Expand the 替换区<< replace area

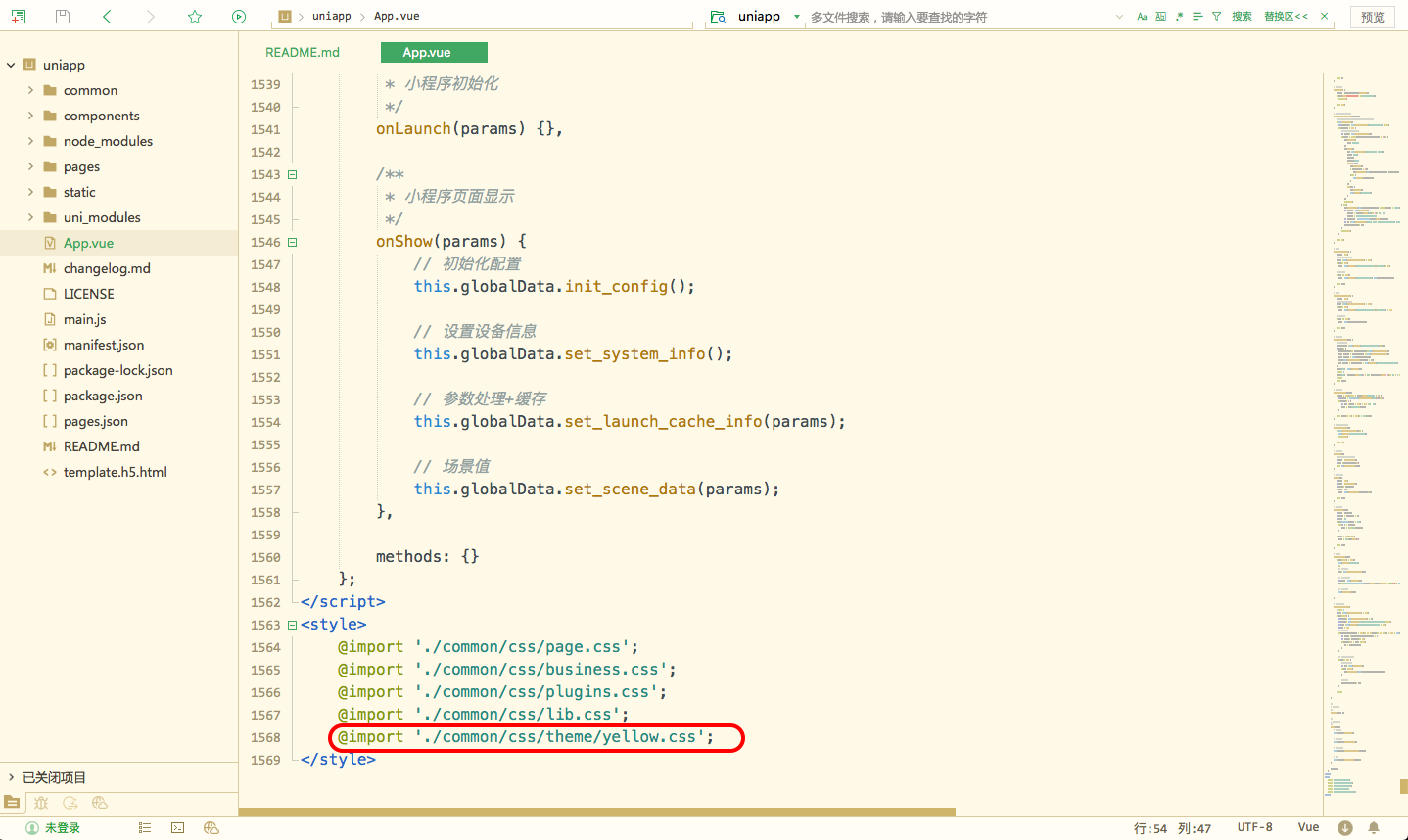click(x=1286, y=17)
